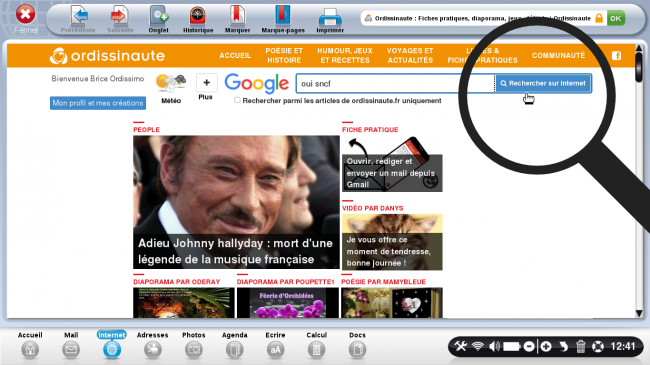Viewport: 650px width, 365px height.
Task: Open the Mail app
Action: point(71,350)
